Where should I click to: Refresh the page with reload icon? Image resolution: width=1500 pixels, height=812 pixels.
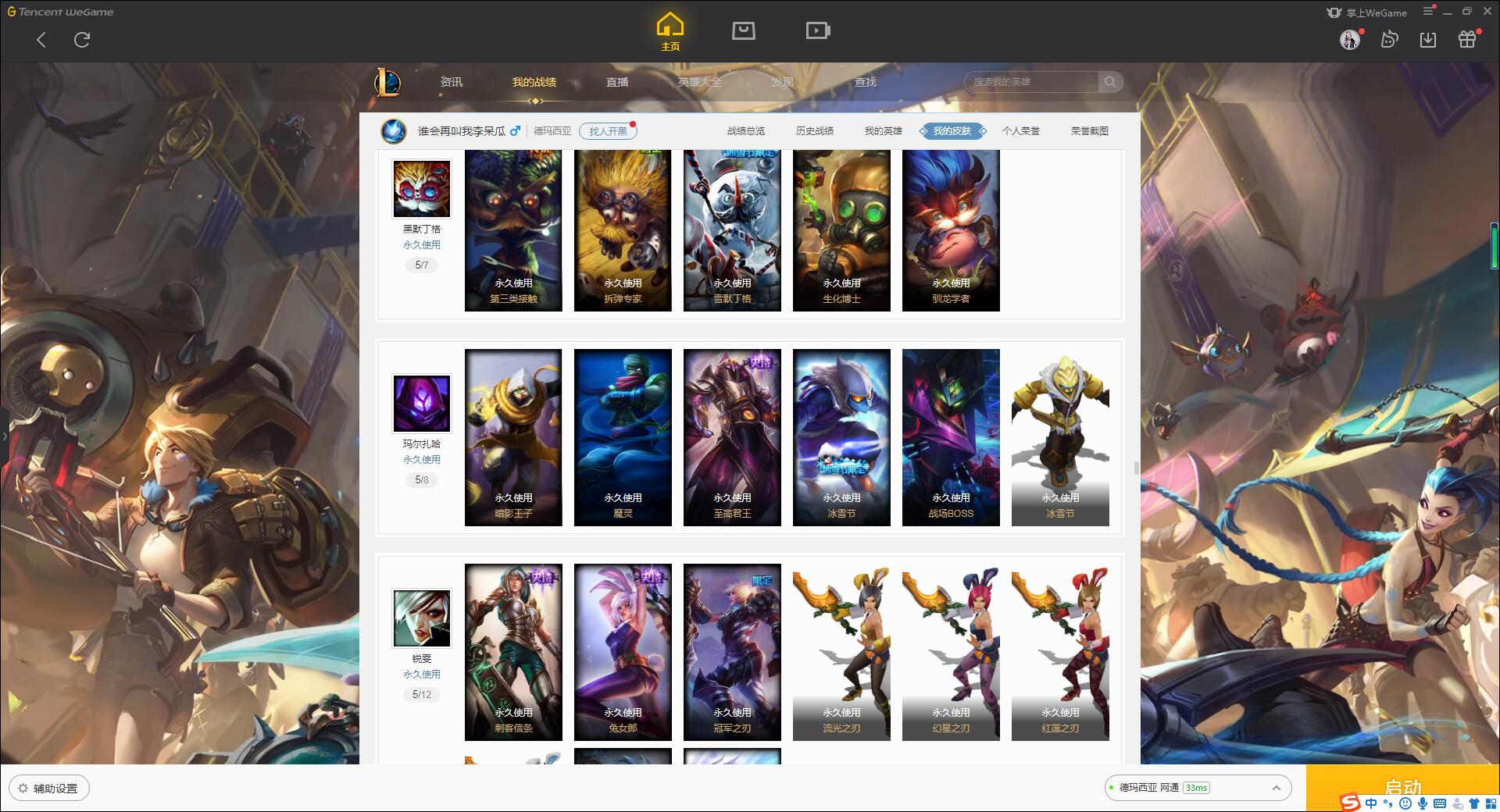82,40
